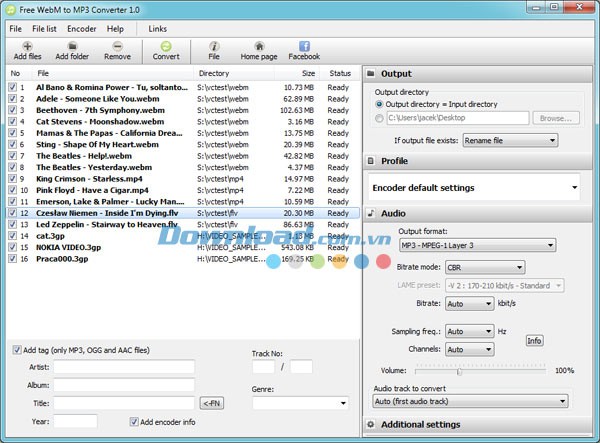Click the Volume slider handle
Screen dimensions: 600x443
[459, 371]
